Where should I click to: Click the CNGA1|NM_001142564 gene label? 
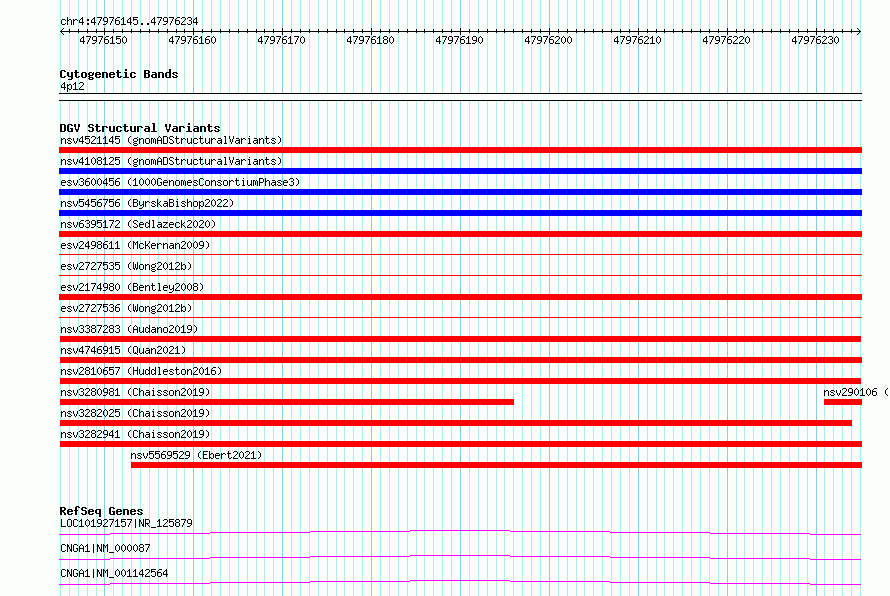114,573
